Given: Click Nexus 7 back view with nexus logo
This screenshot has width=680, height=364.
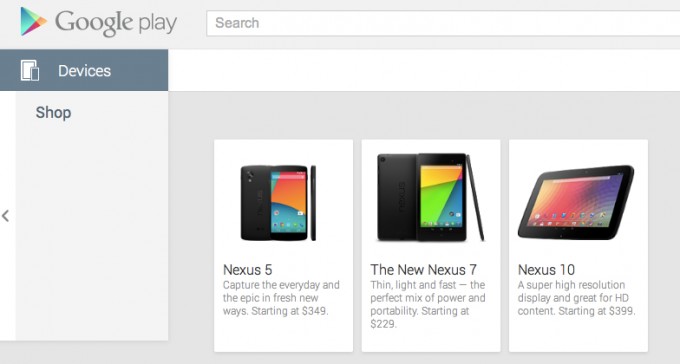Looking at the screenshot, I should pyautogui.click(x=397, y=197).
